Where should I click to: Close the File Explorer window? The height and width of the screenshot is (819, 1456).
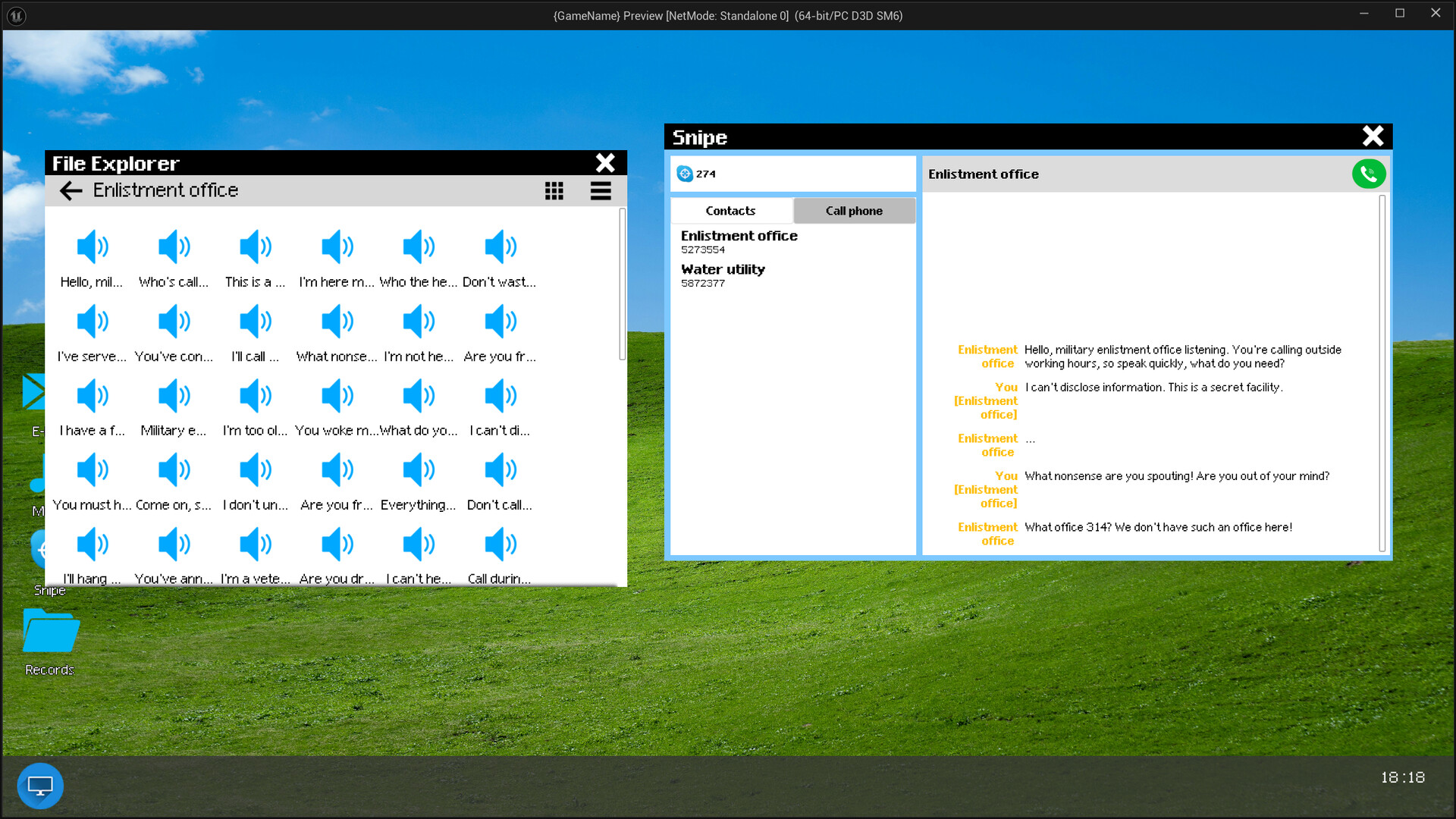[x=605, y=163]
